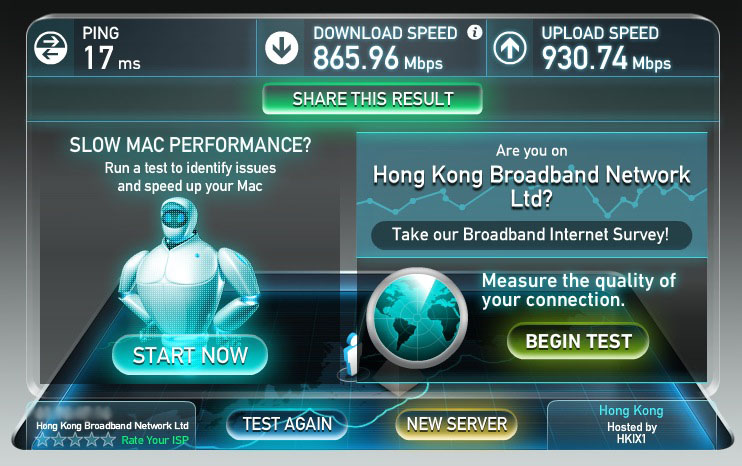Open the Take our Broadband Internet Survey link
The width and height of the screenshot is (742, 466).
point(531,235)
